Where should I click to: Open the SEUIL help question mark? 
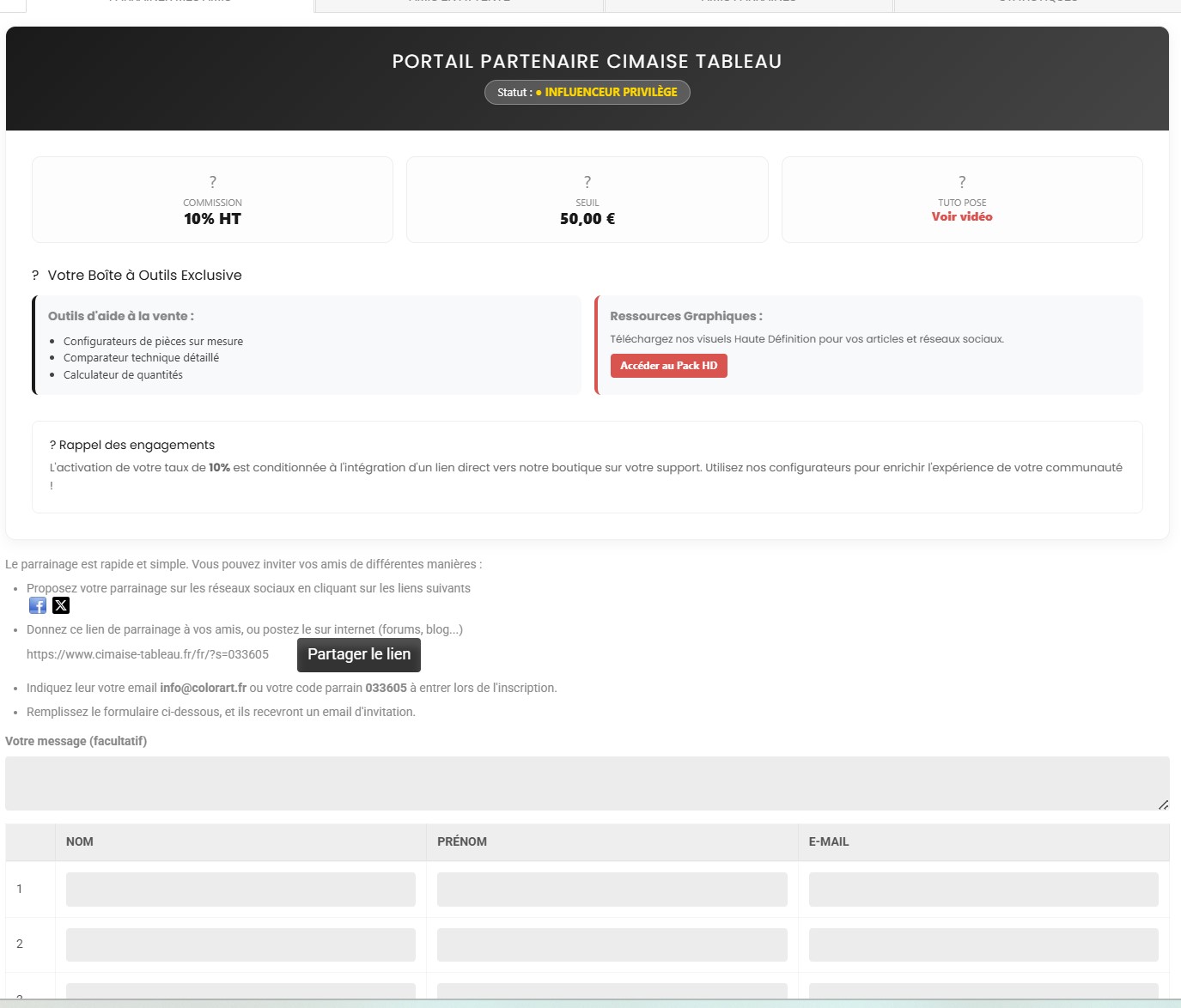pyautogui.click(x=587, y=181)
